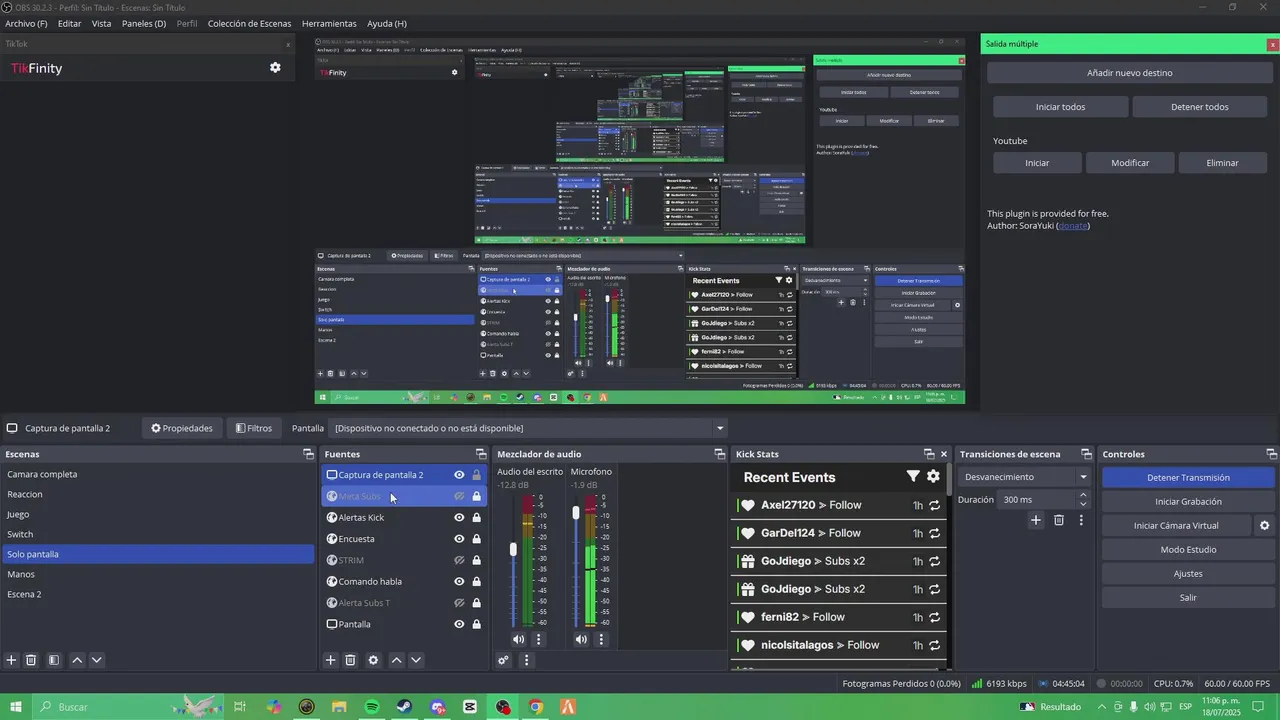The width and height of the screenshot is (1280, 720).
Task: Mute Audio del escritorio
Action: point(518,639)
